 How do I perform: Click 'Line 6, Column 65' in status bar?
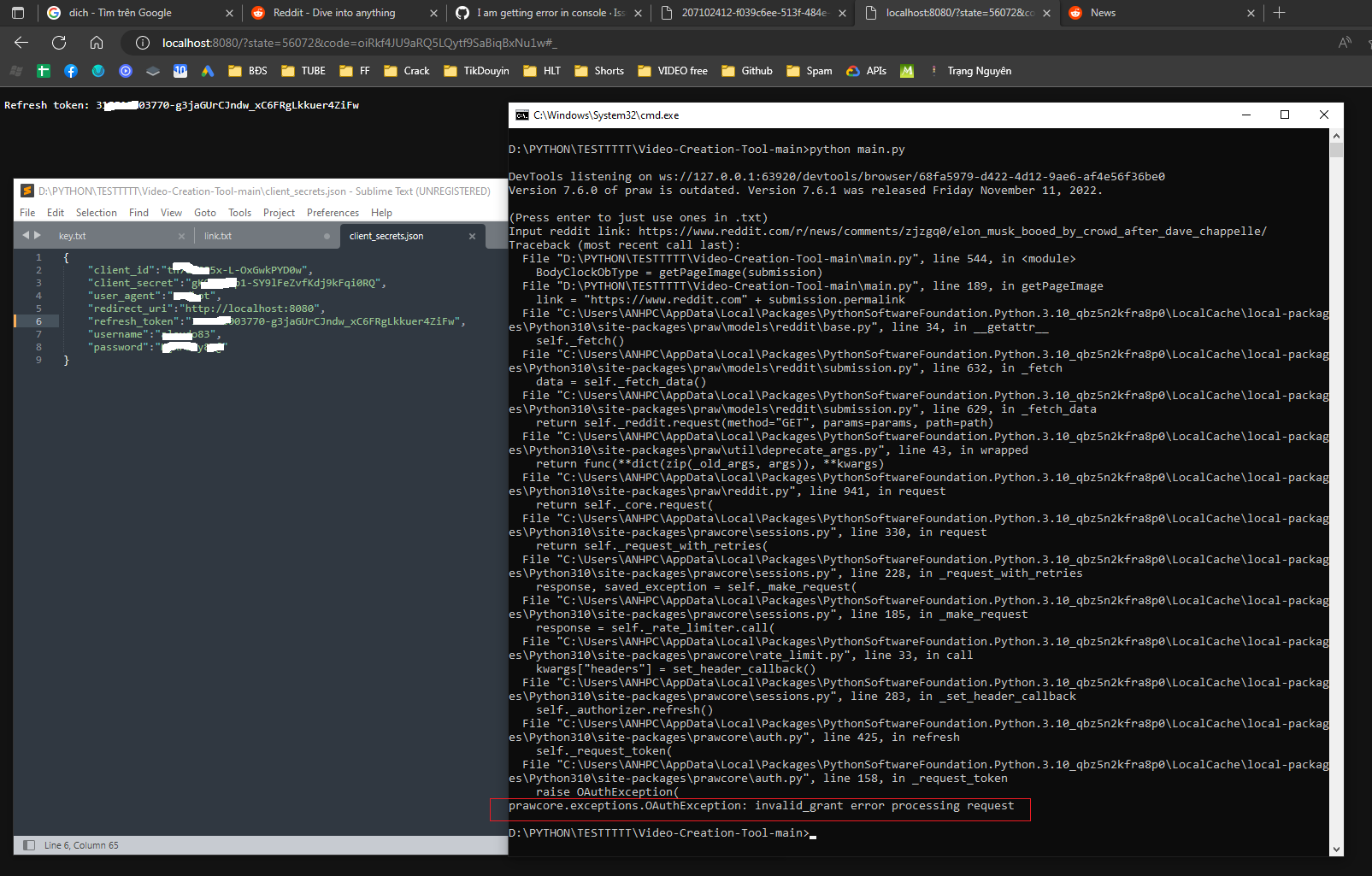tap(81, 845)
